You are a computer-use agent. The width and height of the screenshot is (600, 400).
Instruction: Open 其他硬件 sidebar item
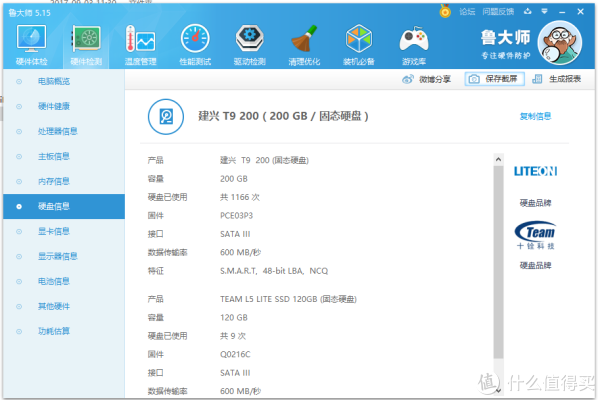(64, 306)
